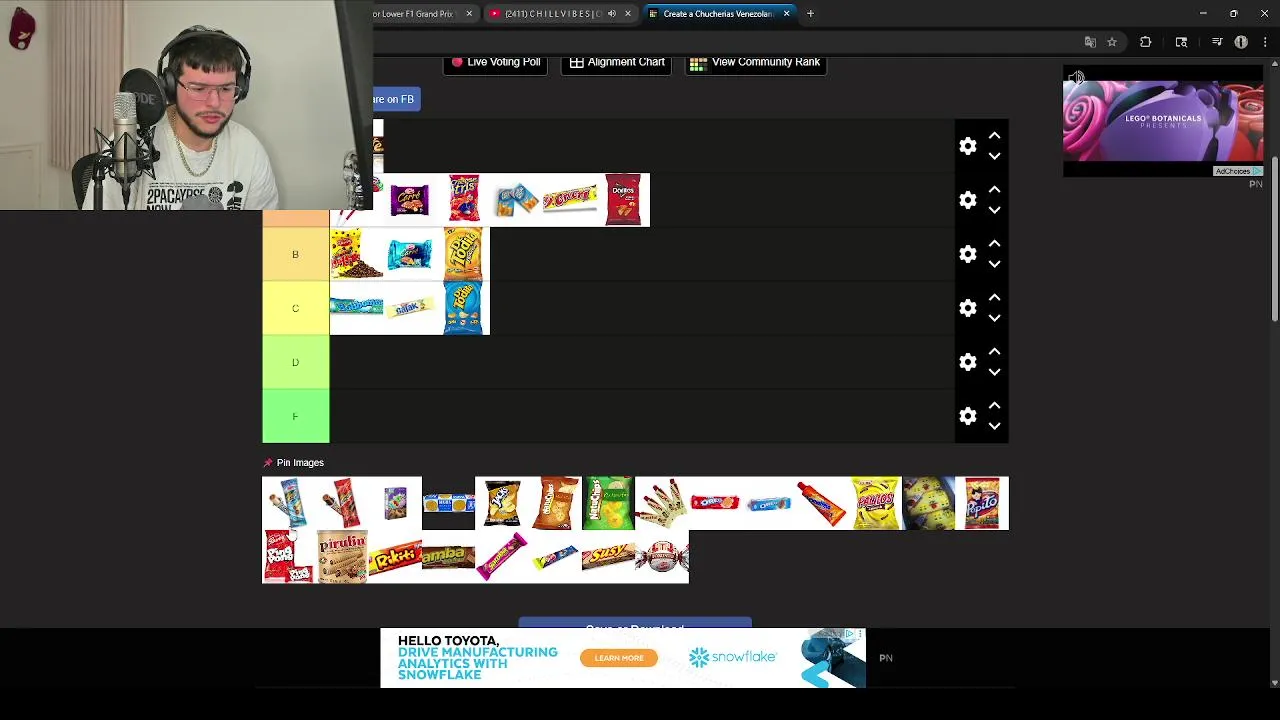The image size is (1280, 720).
Task: Select the Bubbaloo gum in C tier
Action: (357, 308)
